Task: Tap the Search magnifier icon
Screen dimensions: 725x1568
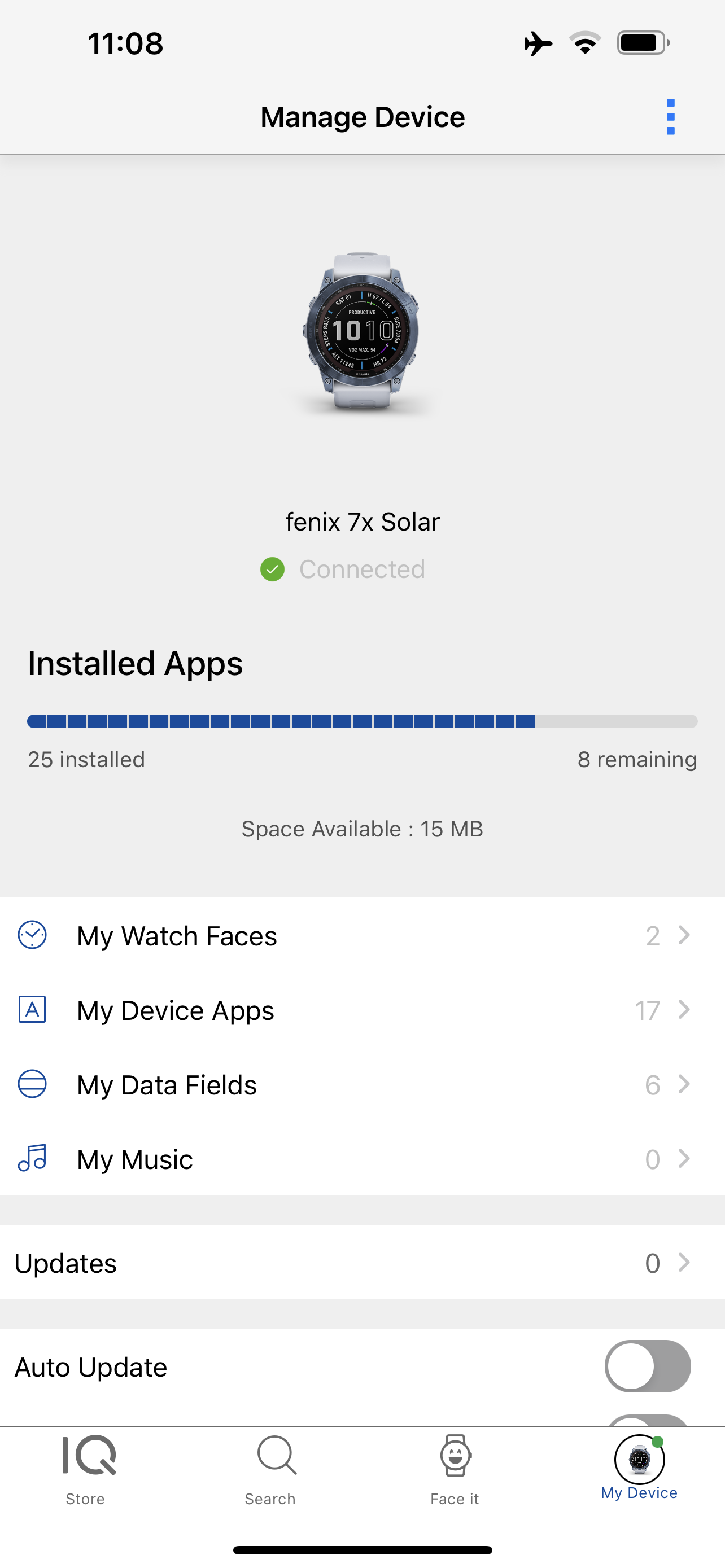Action: pos(276,1455)
